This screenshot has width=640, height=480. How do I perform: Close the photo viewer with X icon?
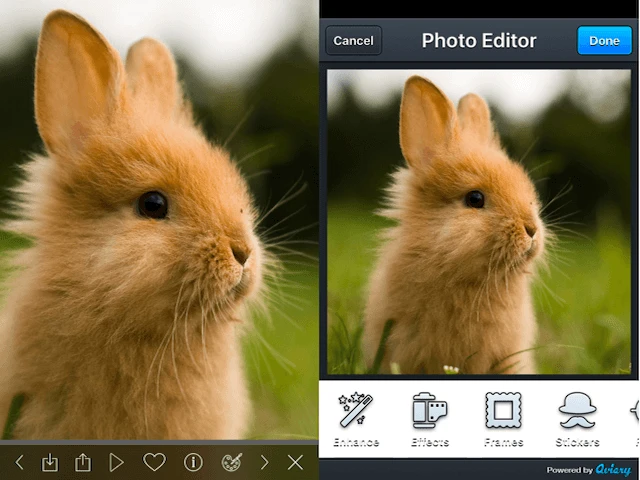pos(295,462)
